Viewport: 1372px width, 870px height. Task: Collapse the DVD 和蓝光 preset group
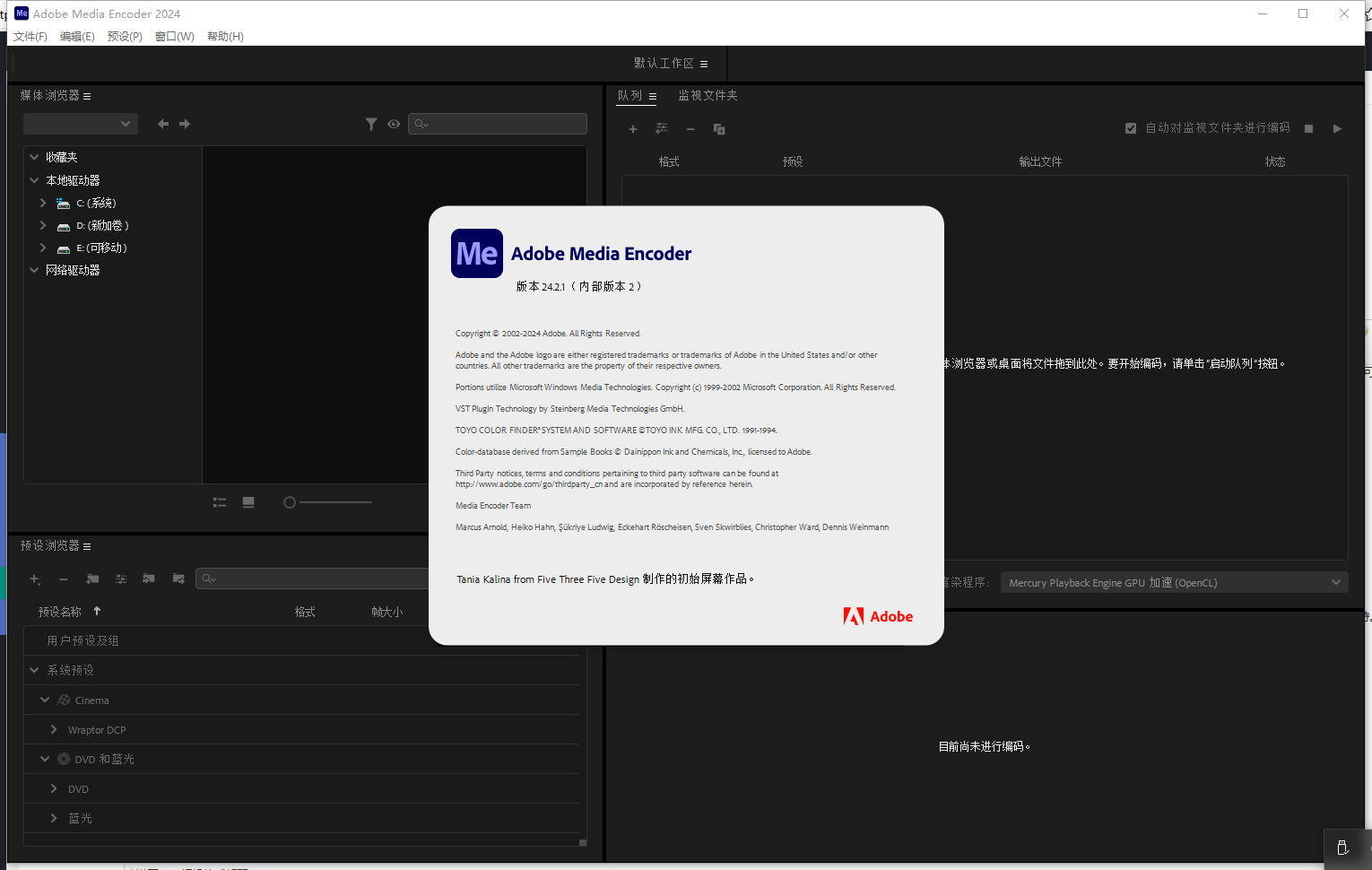tap(45, 758)
